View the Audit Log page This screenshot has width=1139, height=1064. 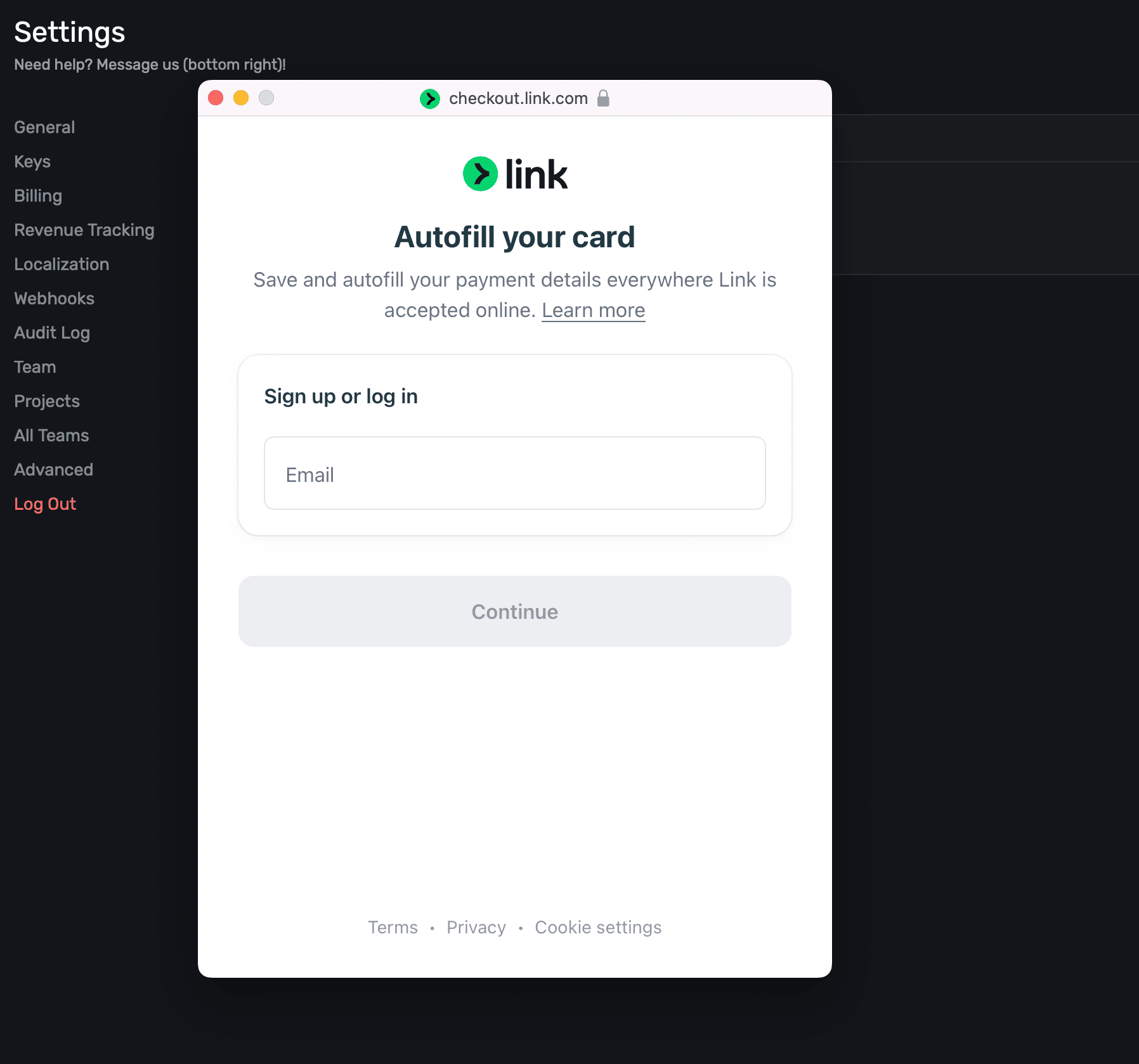coord(52,333)
